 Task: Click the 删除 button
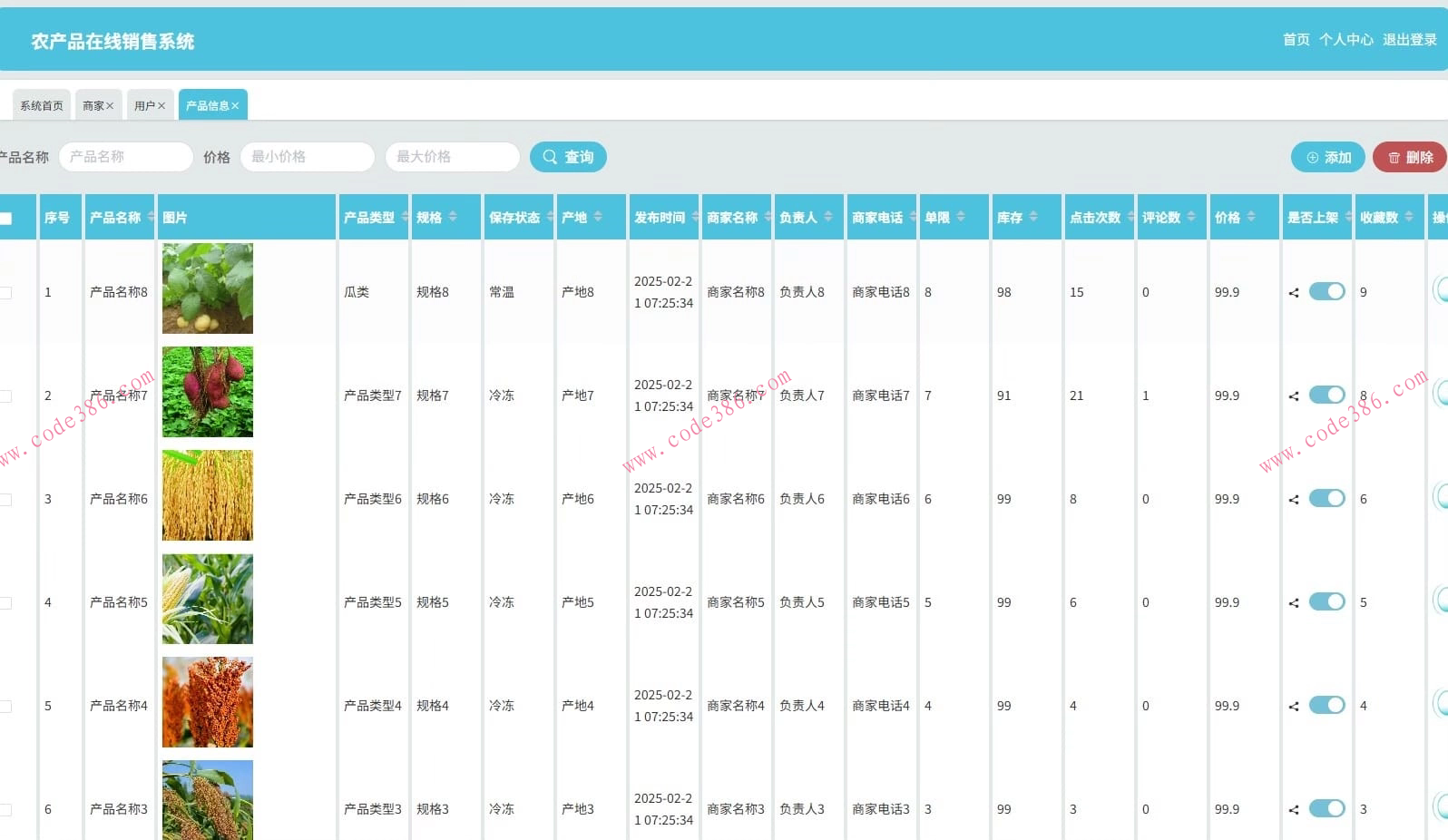[1410, 157]
